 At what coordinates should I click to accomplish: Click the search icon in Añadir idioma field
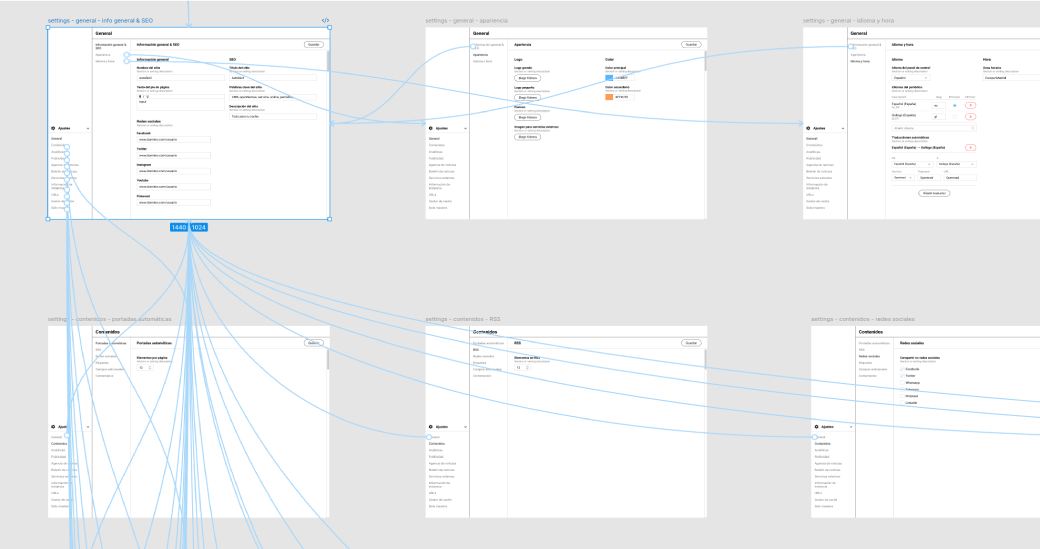click(x=971, y=128)
